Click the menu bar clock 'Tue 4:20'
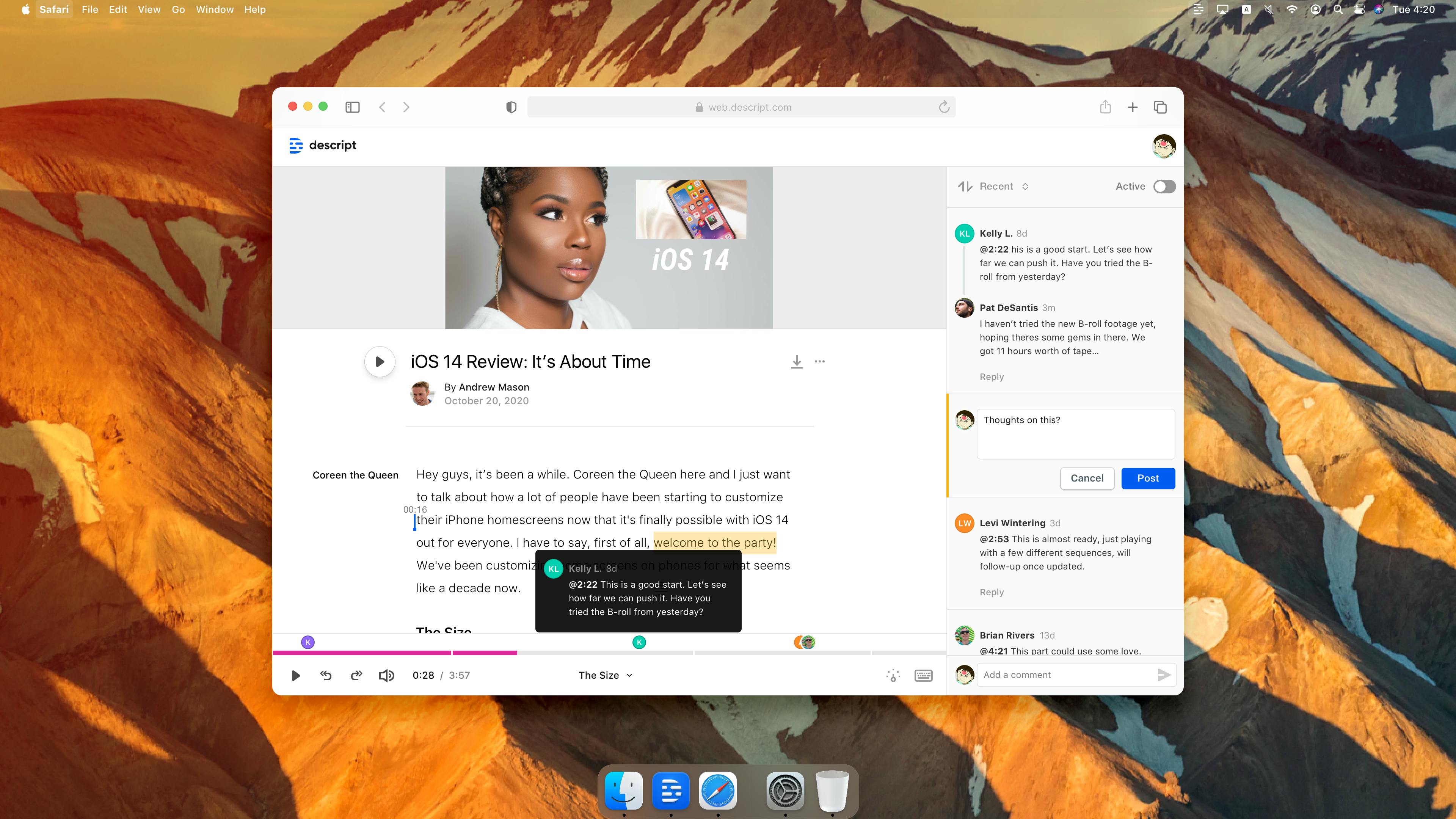Screen dimensions: 1456x819 coord(1414,9)
